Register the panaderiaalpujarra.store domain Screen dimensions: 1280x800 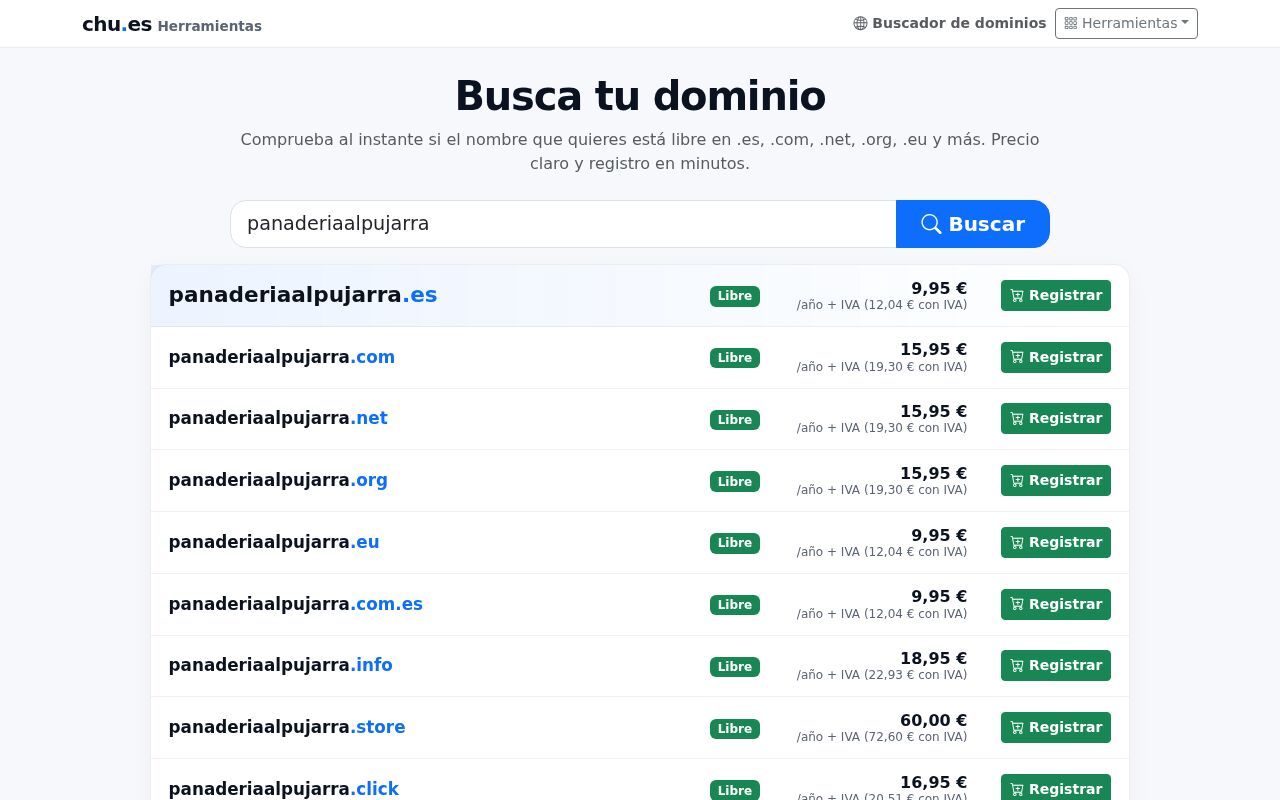pos(1056,727)
